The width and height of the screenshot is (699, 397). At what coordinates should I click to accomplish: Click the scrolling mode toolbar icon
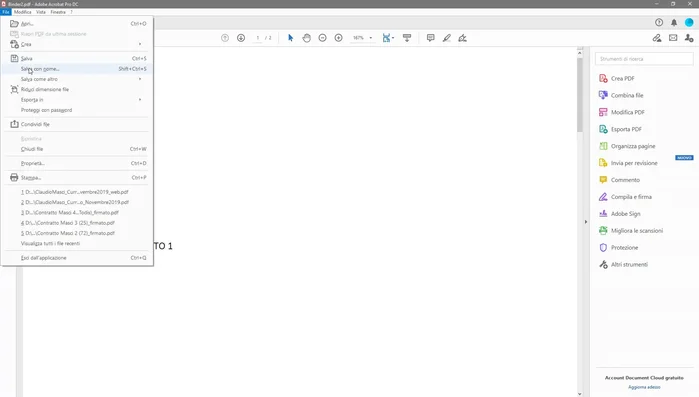pos(407,38)
